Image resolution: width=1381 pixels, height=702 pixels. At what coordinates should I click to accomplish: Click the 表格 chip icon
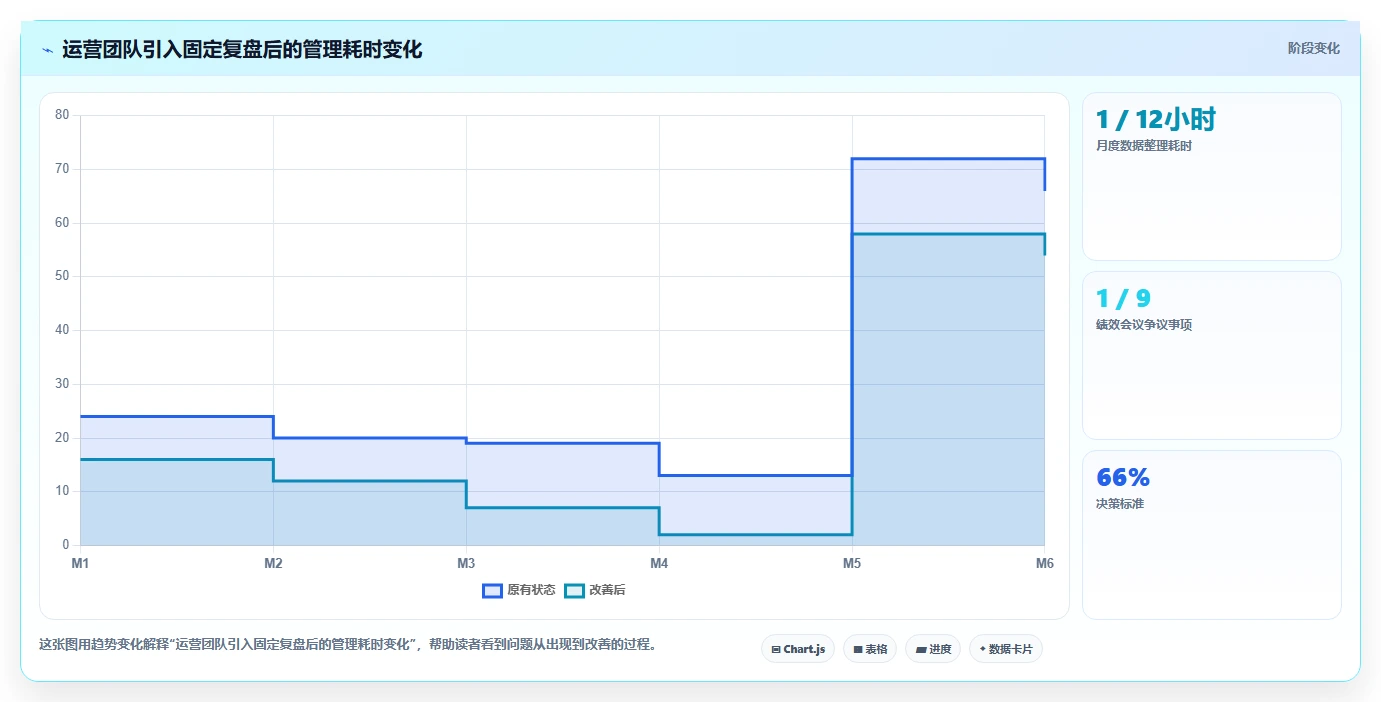(x=858, y=650)
